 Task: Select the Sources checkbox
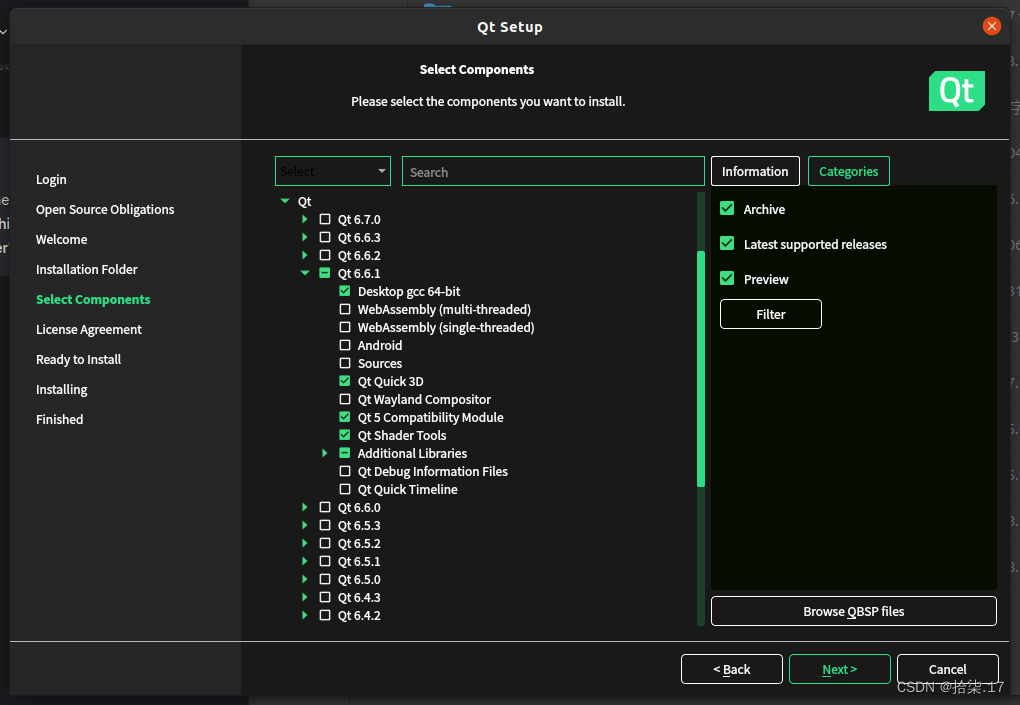(344, 363)
